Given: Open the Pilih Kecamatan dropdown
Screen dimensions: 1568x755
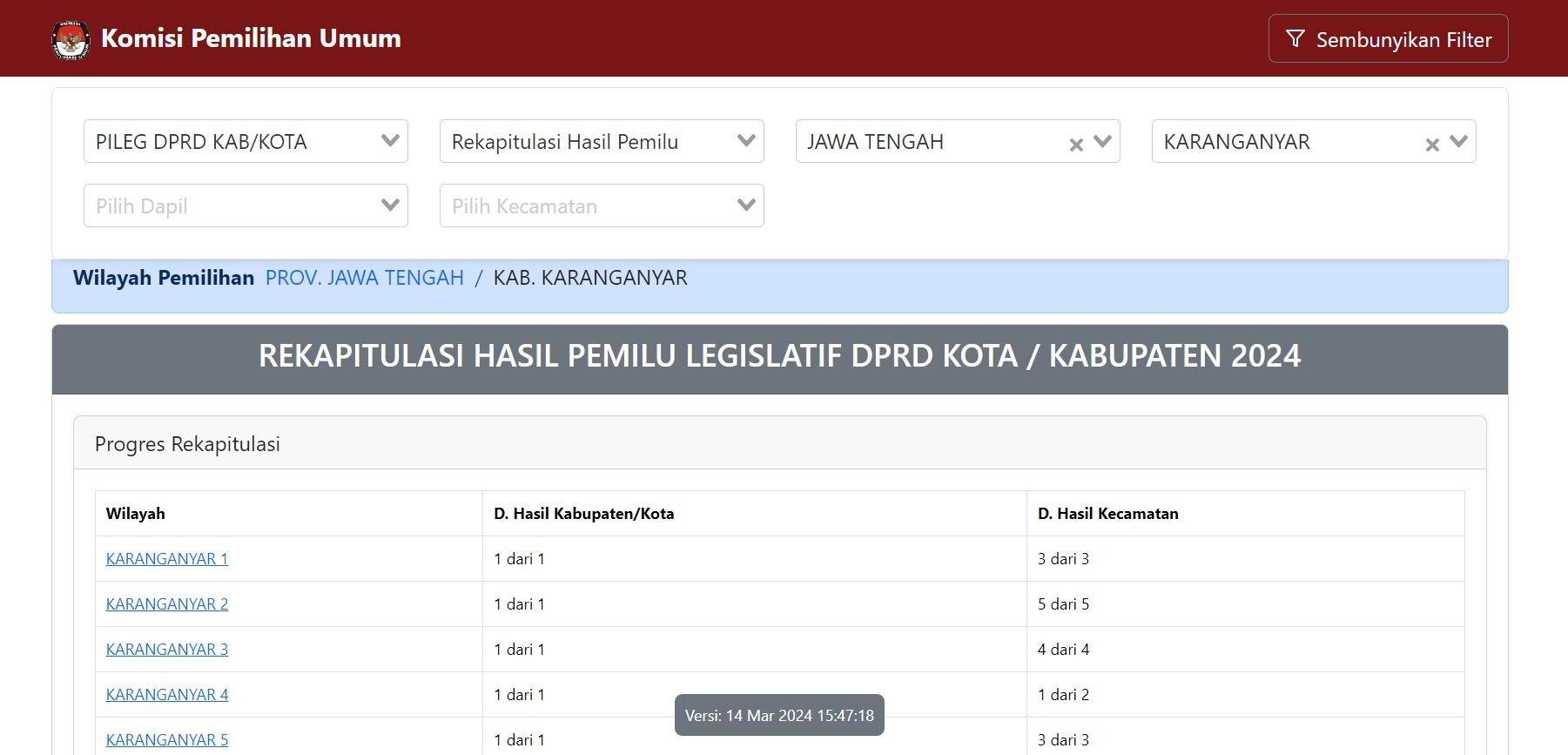Looking at the screenshot, I should click(x=601, y=206).
